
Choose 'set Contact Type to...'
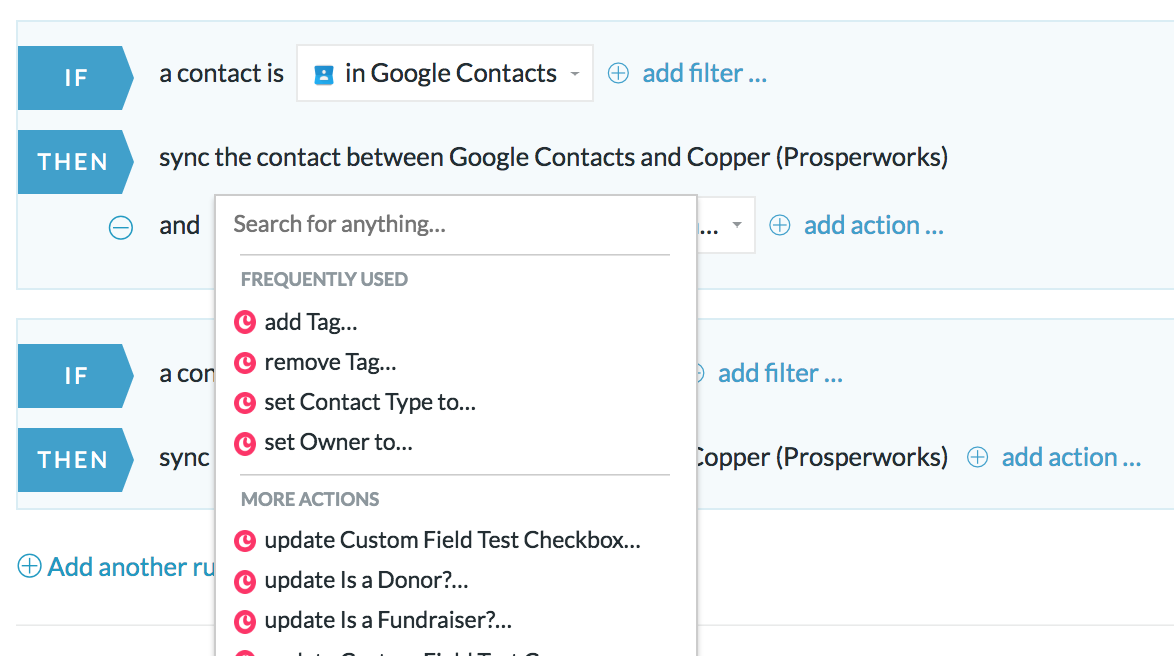(x=370, y=402)
